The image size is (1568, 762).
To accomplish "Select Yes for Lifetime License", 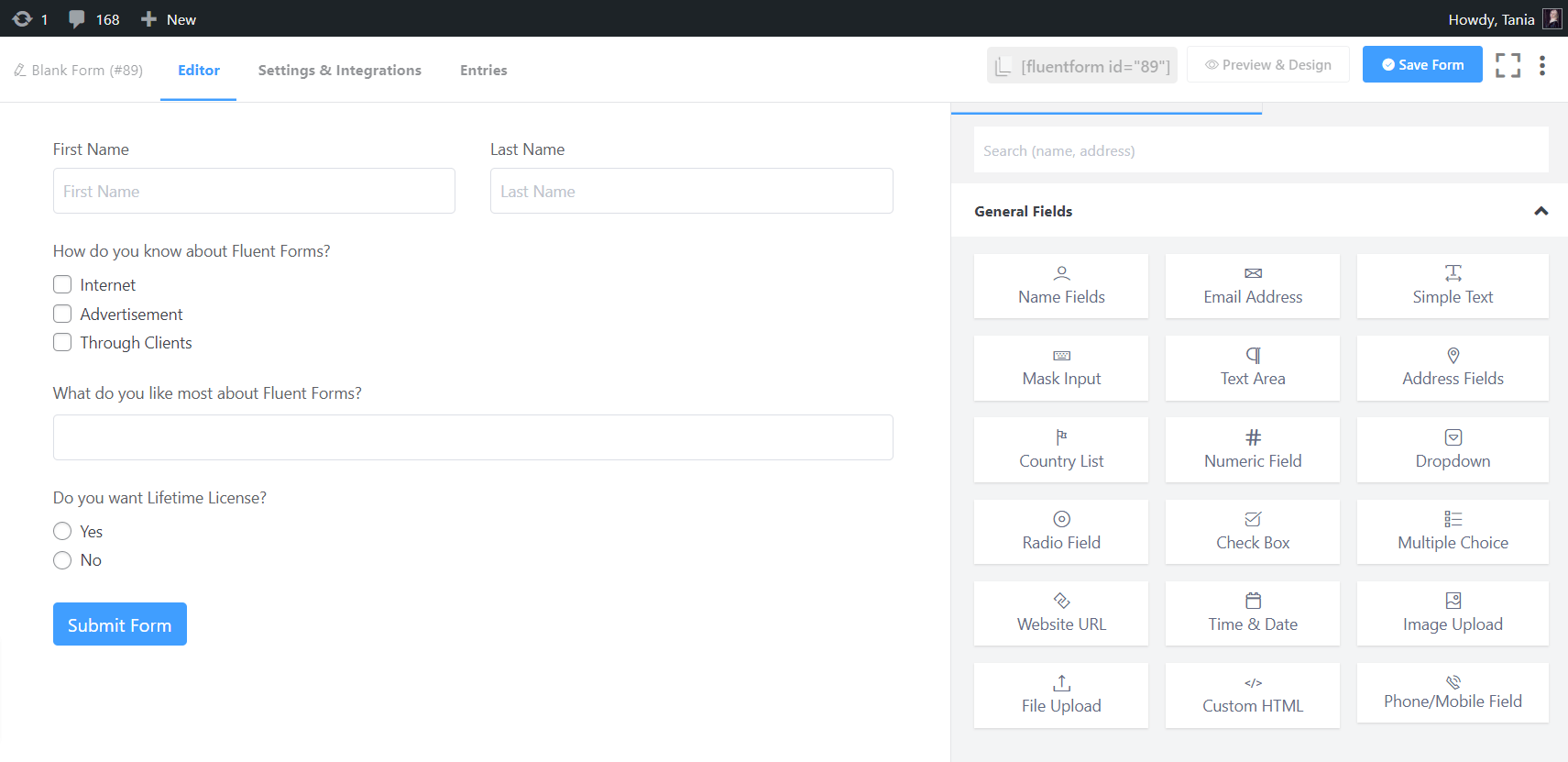I will (x=62, y=531).
